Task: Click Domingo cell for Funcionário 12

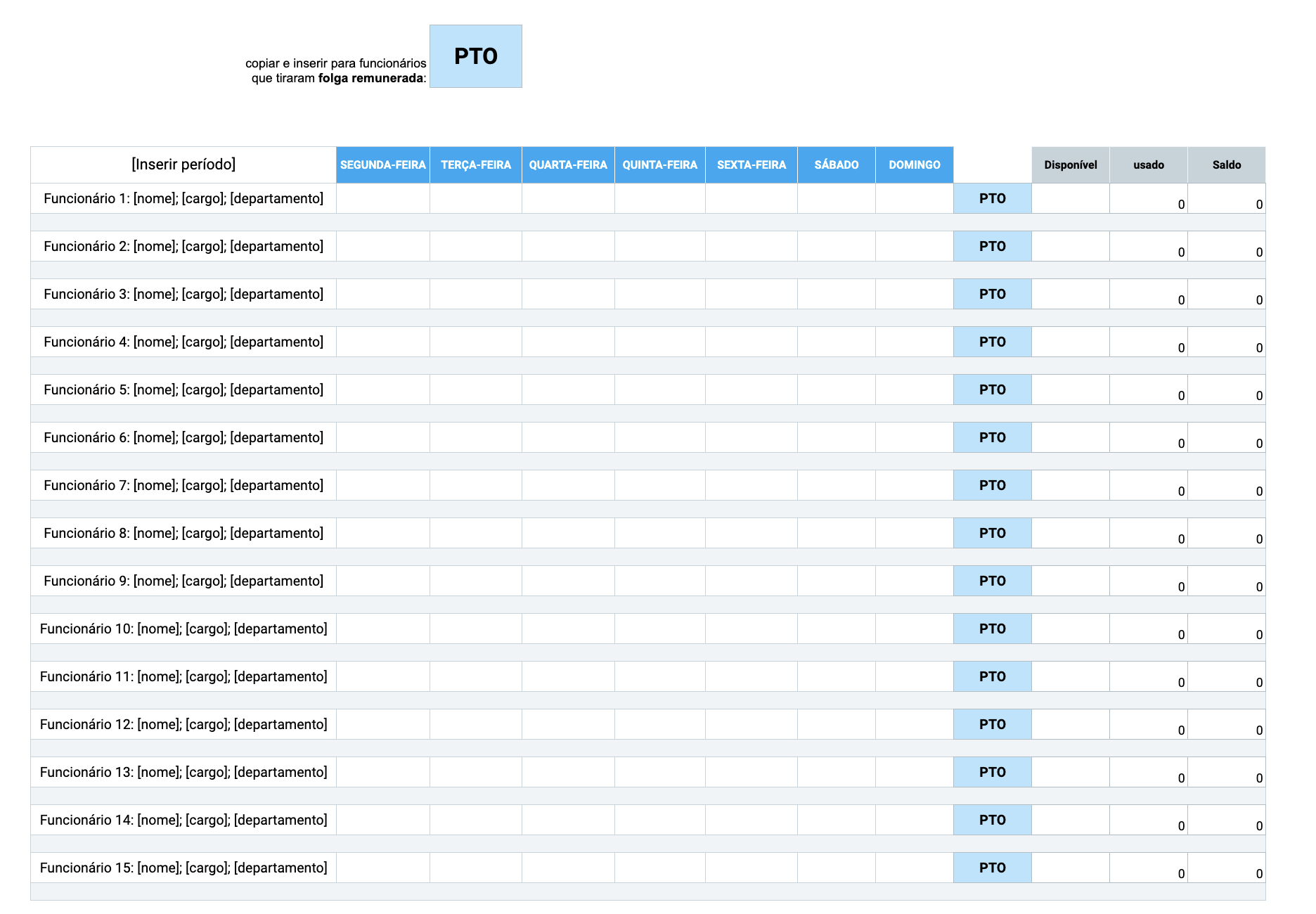Action: (x=915, y=724)
